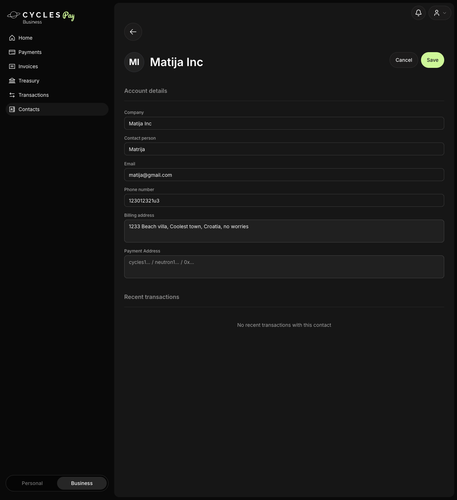Image resolution: width=457 pixels, height=500 pixels.
Task: Open the user account menu
Action: click(440, 13)
